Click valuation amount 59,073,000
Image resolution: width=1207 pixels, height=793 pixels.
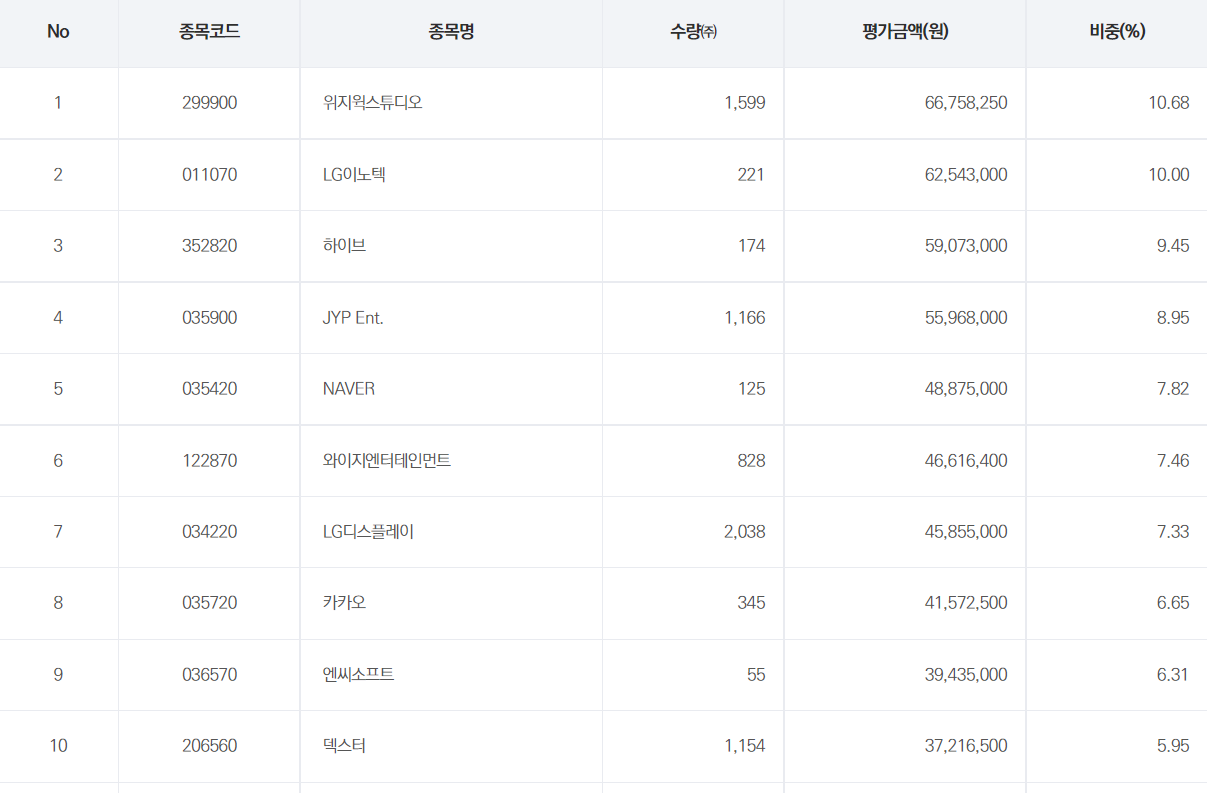click(x=966, y=246)
